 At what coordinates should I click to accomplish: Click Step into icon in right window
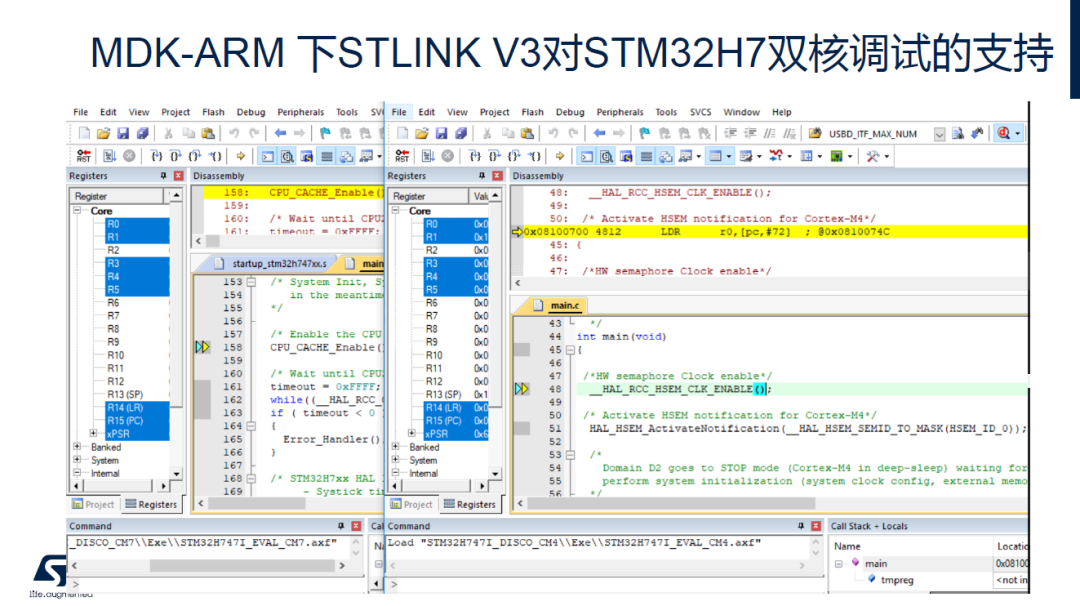pos(475,156)
